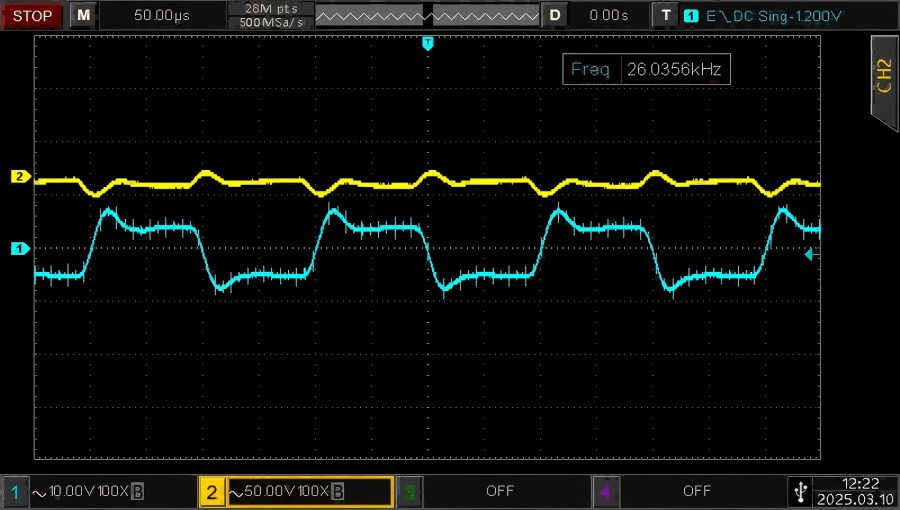This screenshot has height=510, width=900.
Task: Select the T trigger icon
Action: pyautogui.click(x=665, y=15)
